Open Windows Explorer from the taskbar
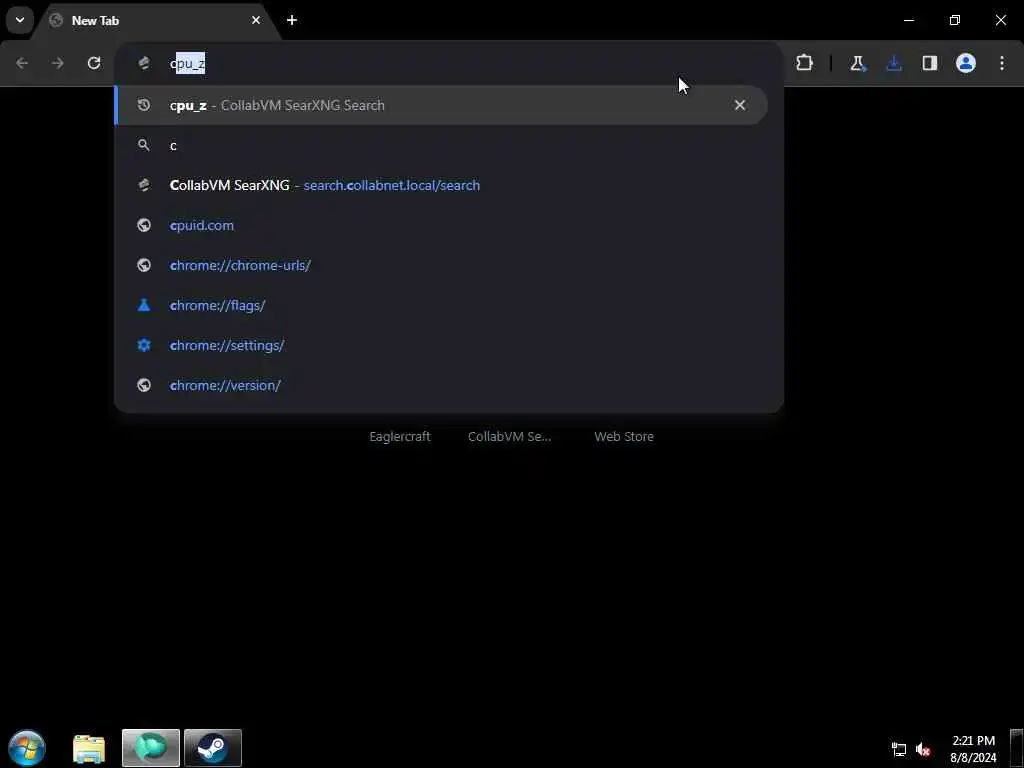Screen dimensions: 1024x768 [x=89, y=748]
